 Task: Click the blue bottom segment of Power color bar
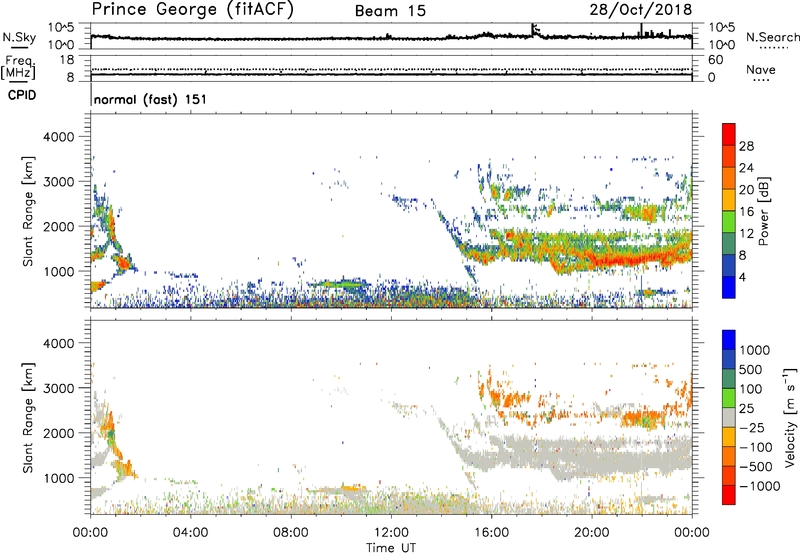pos(729,287)
